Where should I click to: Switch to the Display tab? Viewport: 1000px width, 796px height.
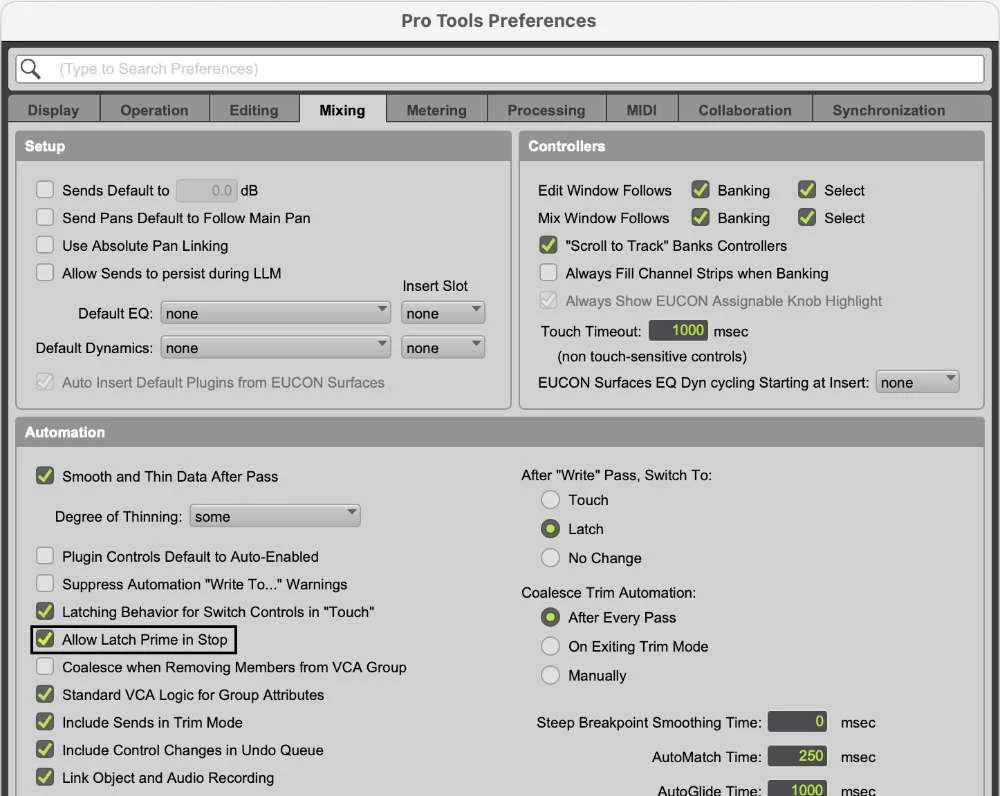click(x=54, y=110)
